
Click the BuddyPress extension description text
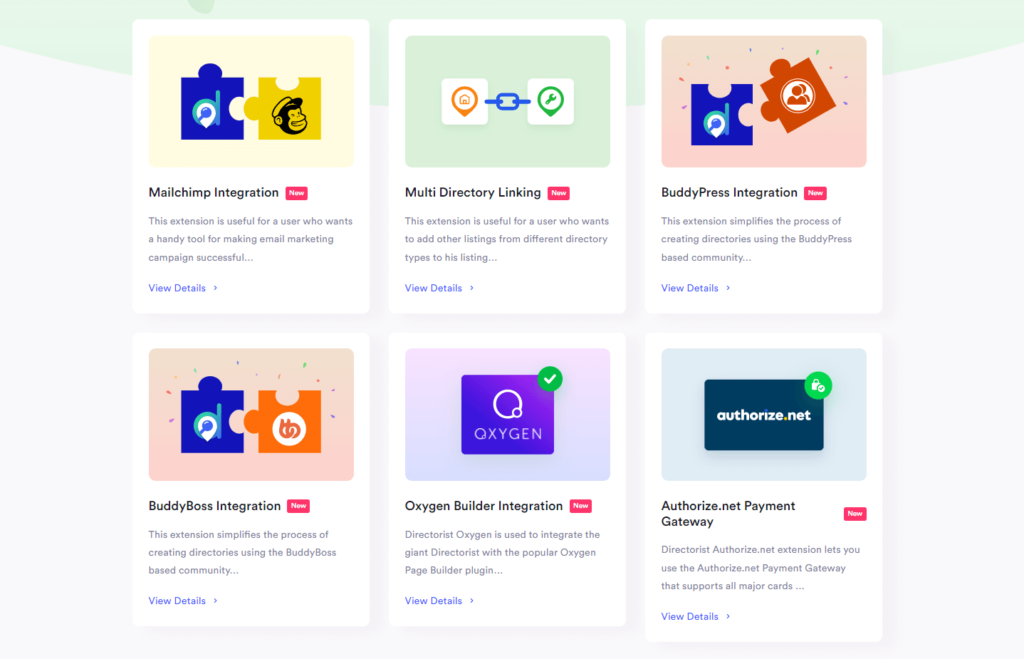(x=756, y=239)
